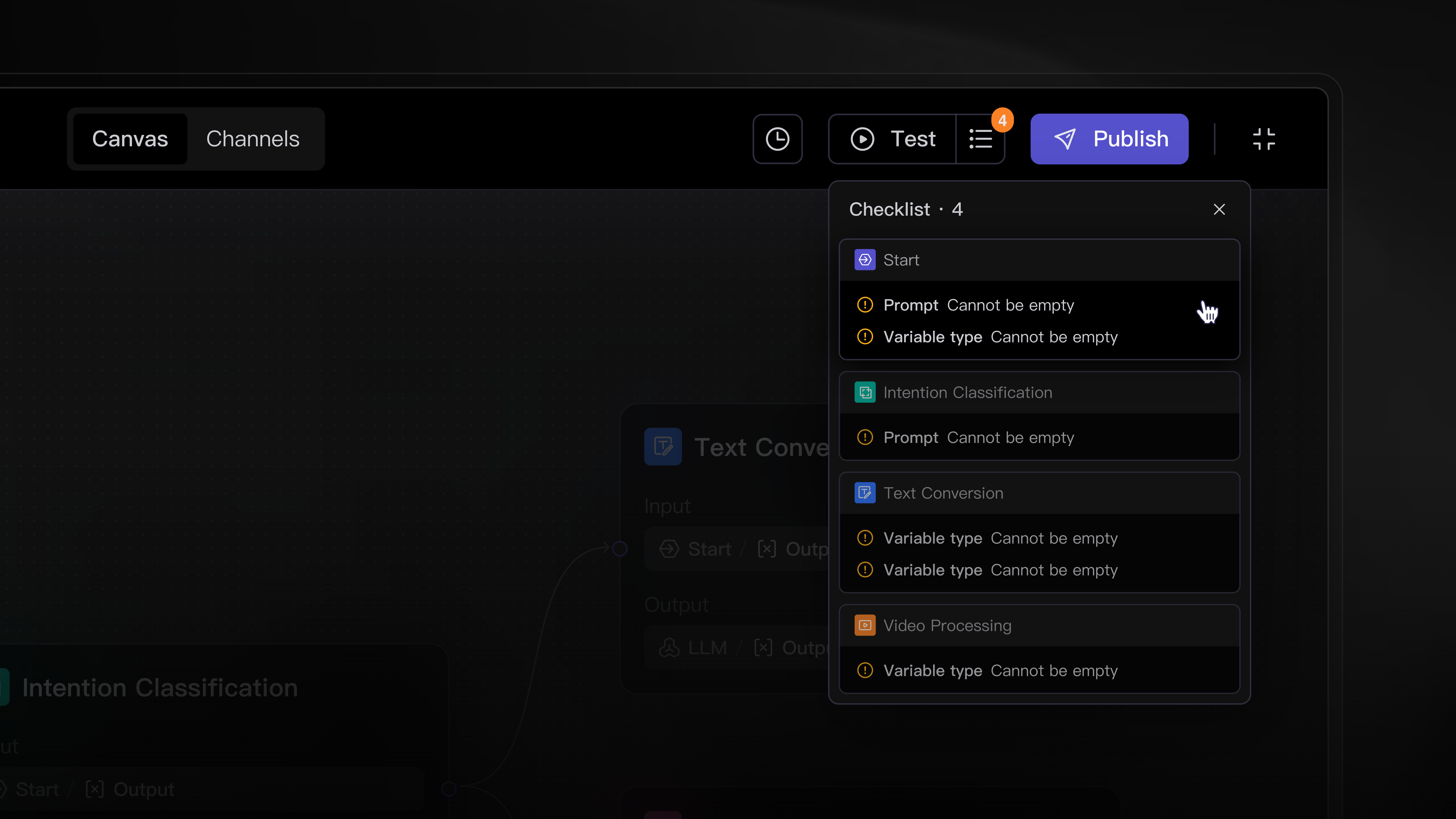
Task: Open the Video Processing checklist card header
Action: coord(1039,625)
